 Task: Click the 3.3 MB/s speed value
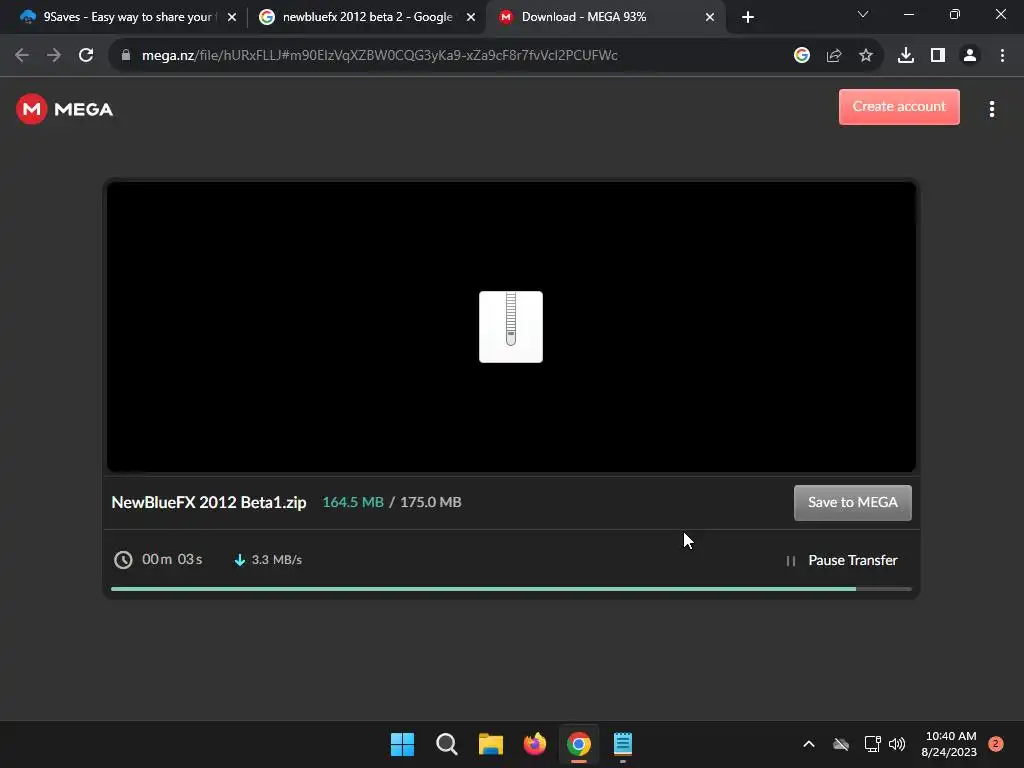[276, 560]
